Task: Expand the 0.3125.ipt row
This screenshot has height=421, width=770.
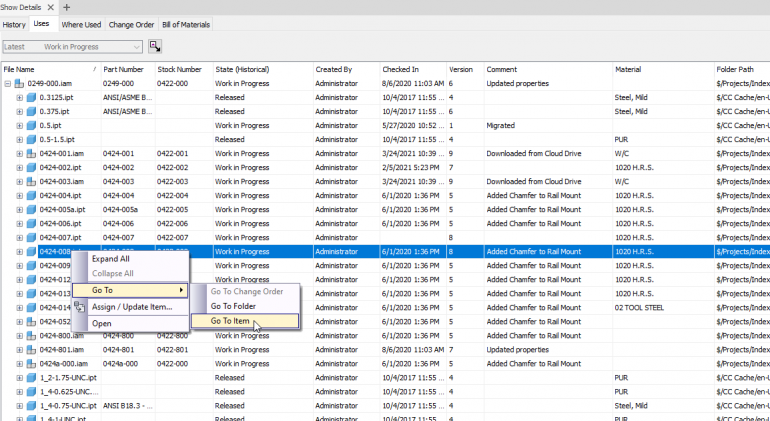Action: (x=20, y=97)
